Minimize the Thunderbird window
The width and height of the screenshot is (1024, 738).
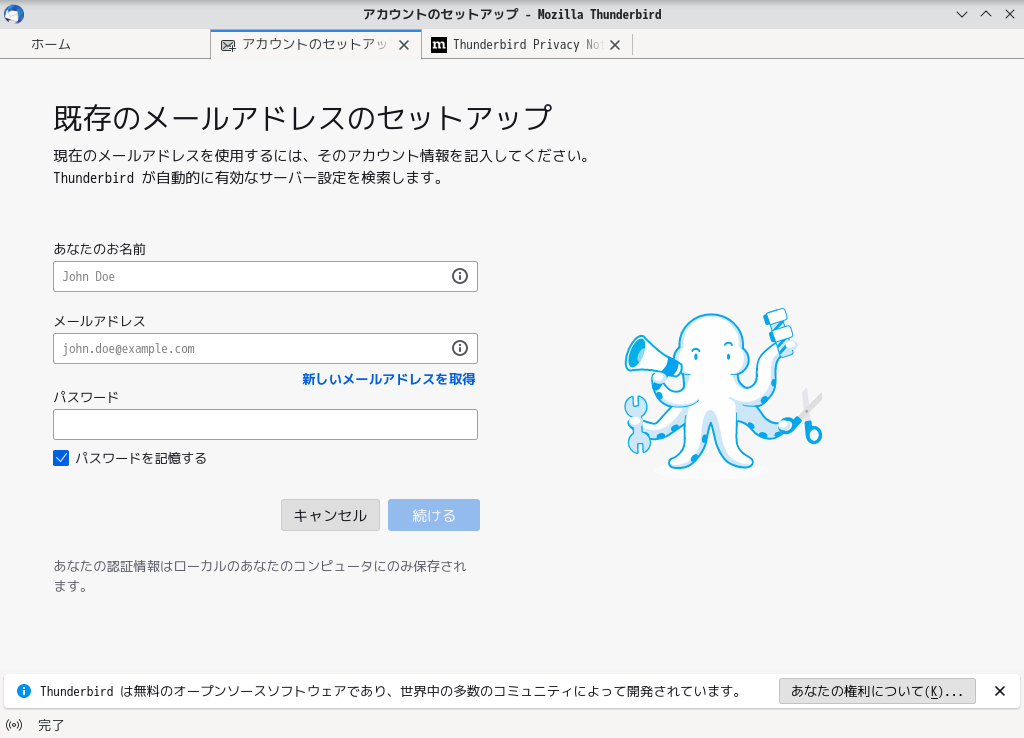point(961,14)
